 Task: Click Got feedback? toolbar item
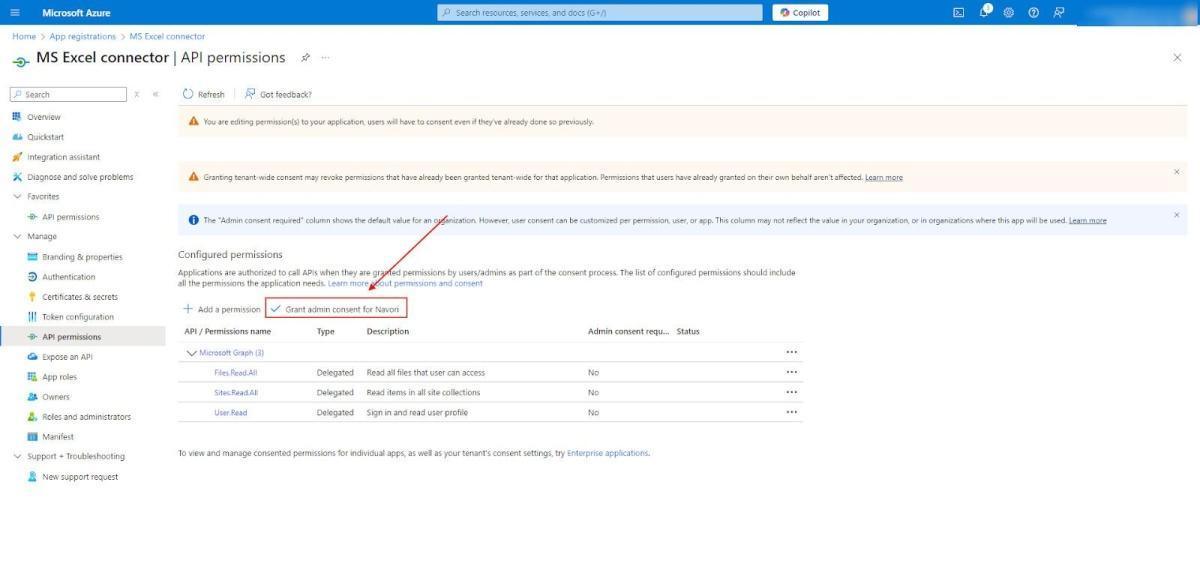click(278, 94)
